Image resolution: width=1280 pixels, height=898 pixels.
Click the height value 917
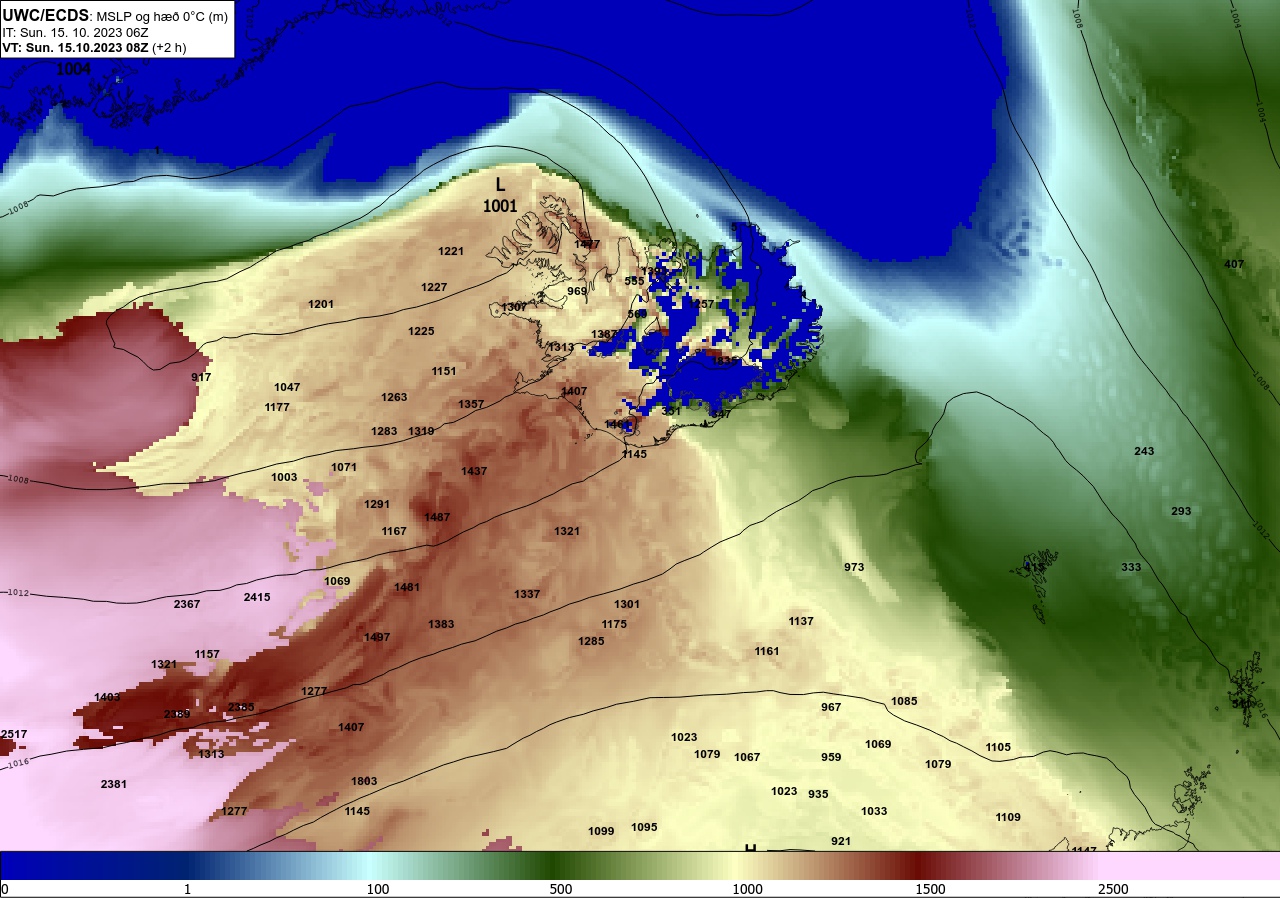(201, 377)
